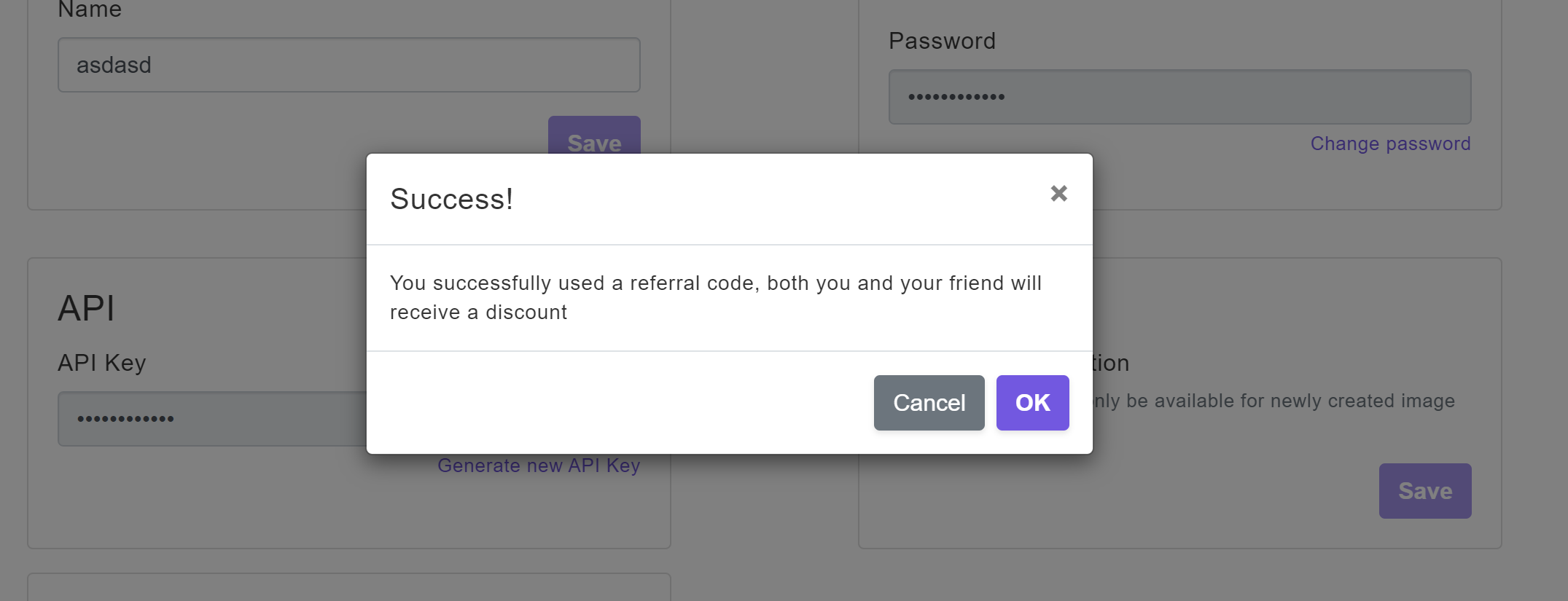This screenshot has height=601, width=1568.
Task: Click the newly created image note text
Action: point(1273,401)
